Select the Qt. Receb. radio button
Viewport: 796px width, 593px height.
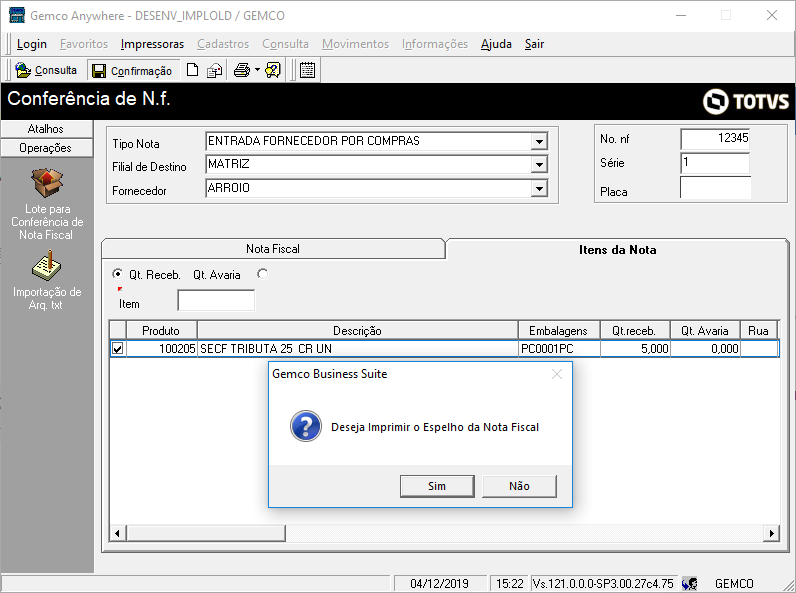click(x=117, y=274)
